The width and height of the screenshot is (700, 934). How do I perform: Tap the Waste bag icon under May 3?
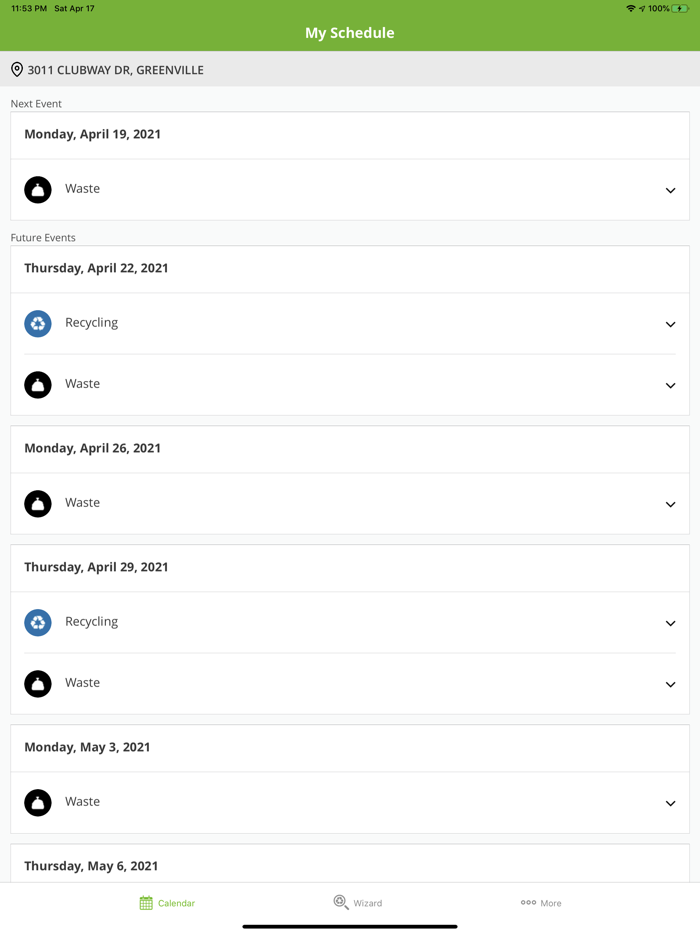click(38, 803)
